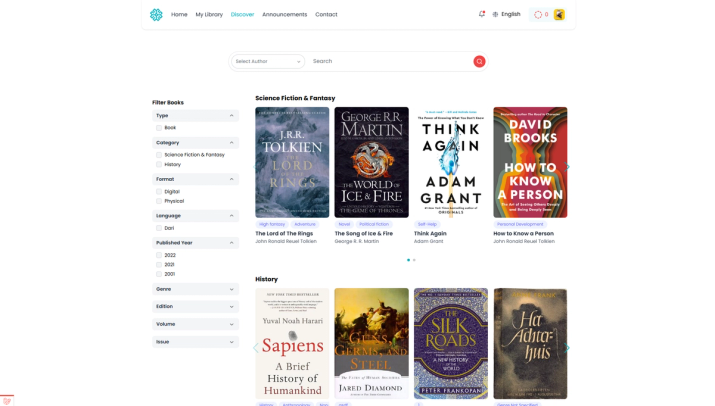Select first carousel page dot
The image size is (715, 406).
tap(408, 260)
